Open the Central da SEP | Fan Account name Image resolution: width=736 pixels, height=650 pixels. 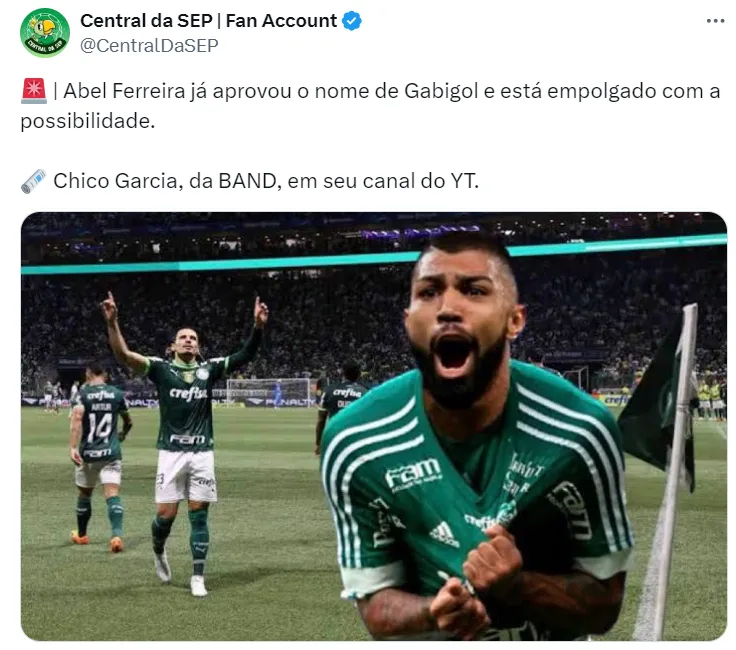coord(208,21)
